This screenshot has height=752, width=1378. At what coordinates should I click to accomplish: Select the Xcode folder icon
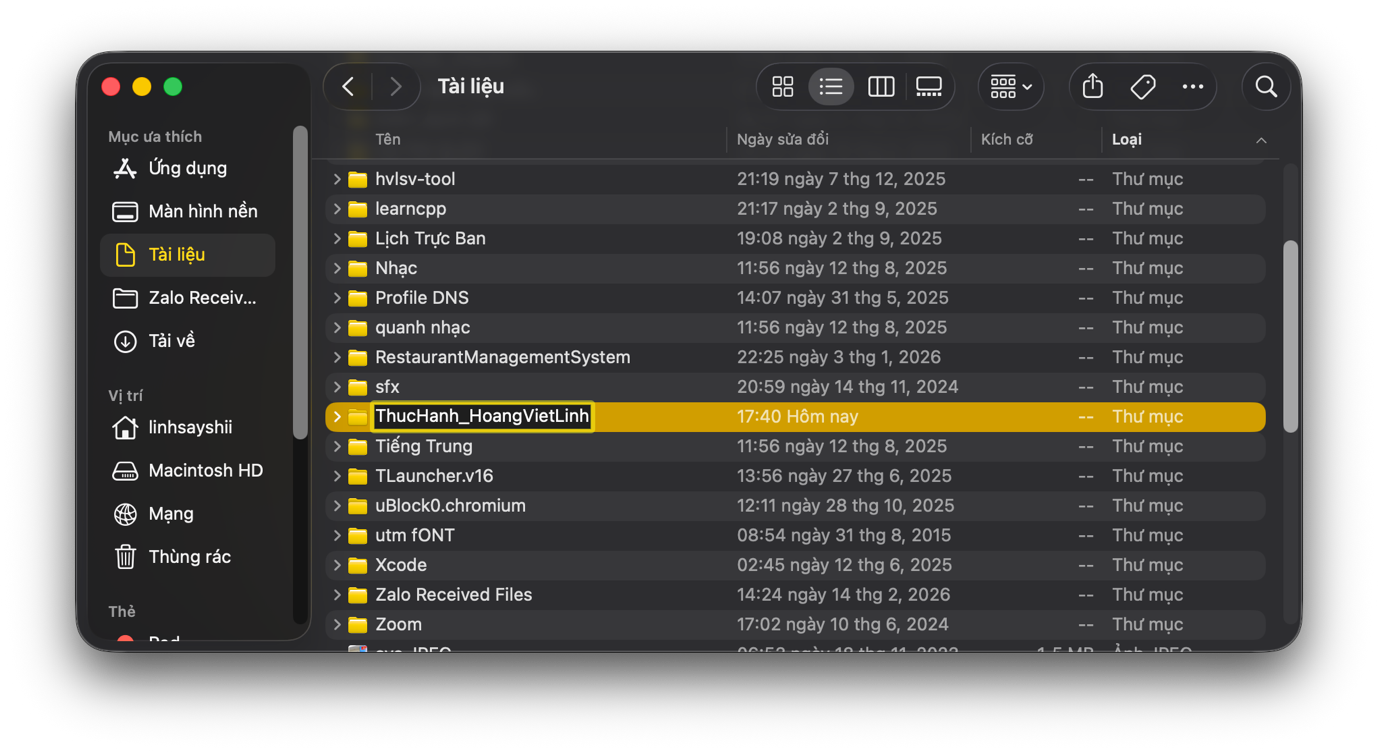point(358,565)
